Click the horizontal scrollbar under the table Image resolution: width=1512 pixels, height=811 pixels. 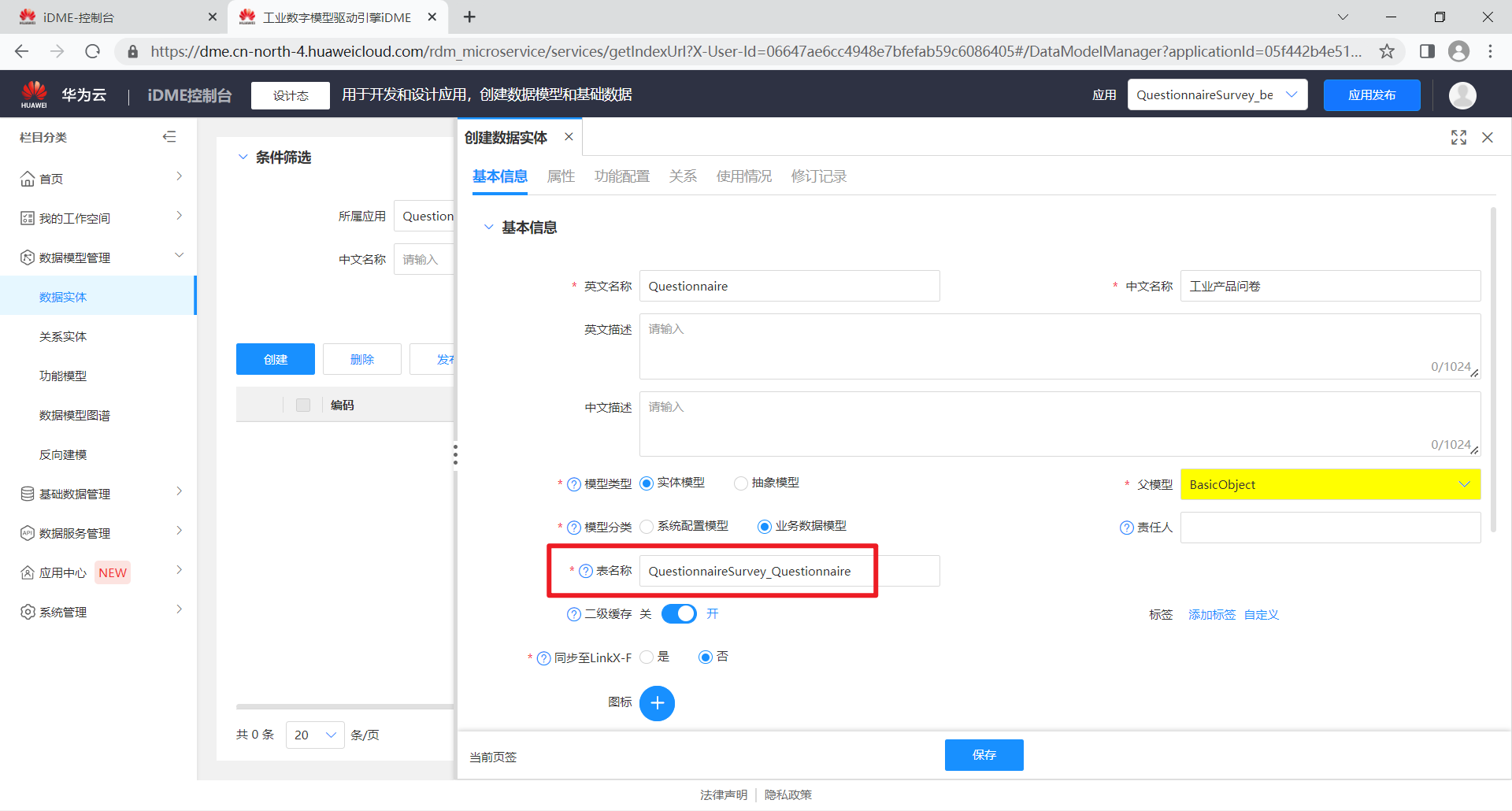[x=345, y=707]
